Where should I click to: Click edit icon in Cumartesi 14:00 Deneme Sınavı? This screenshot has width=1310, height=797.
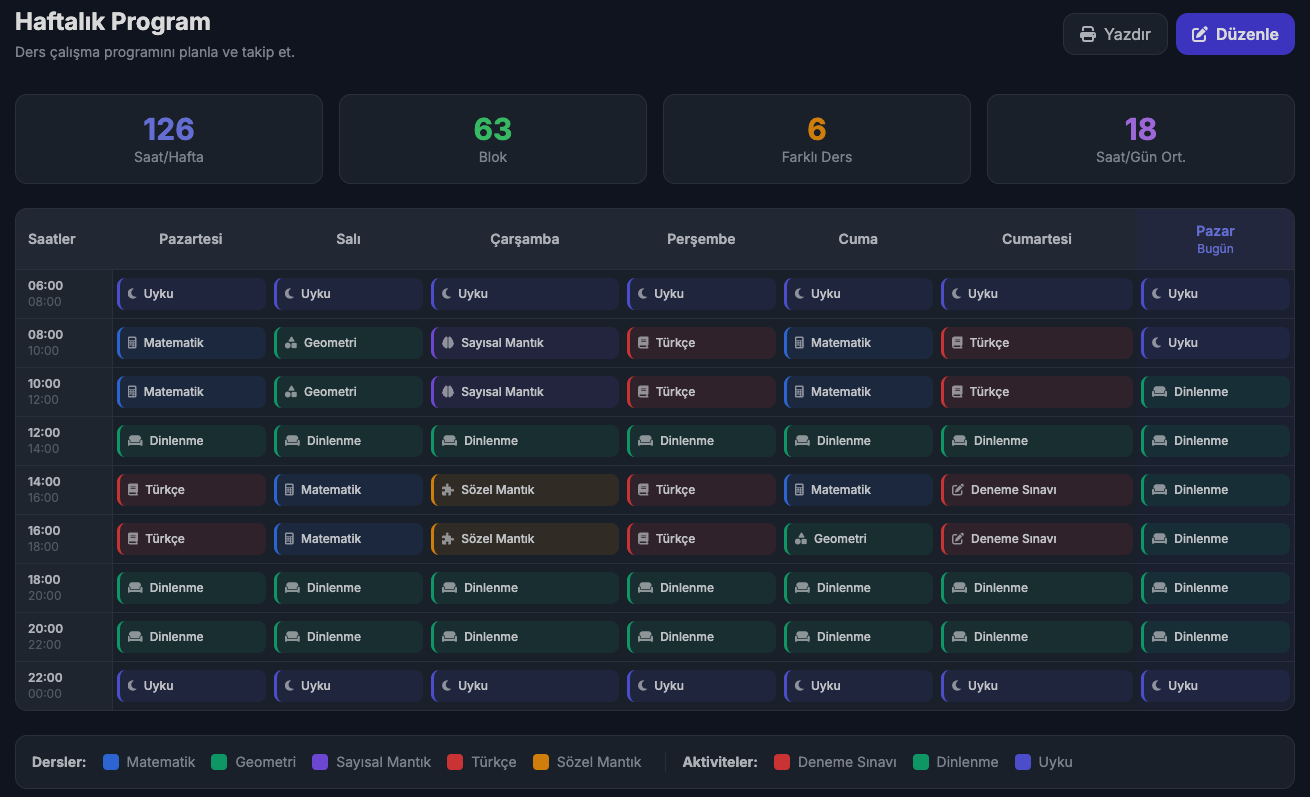point(958,490)
